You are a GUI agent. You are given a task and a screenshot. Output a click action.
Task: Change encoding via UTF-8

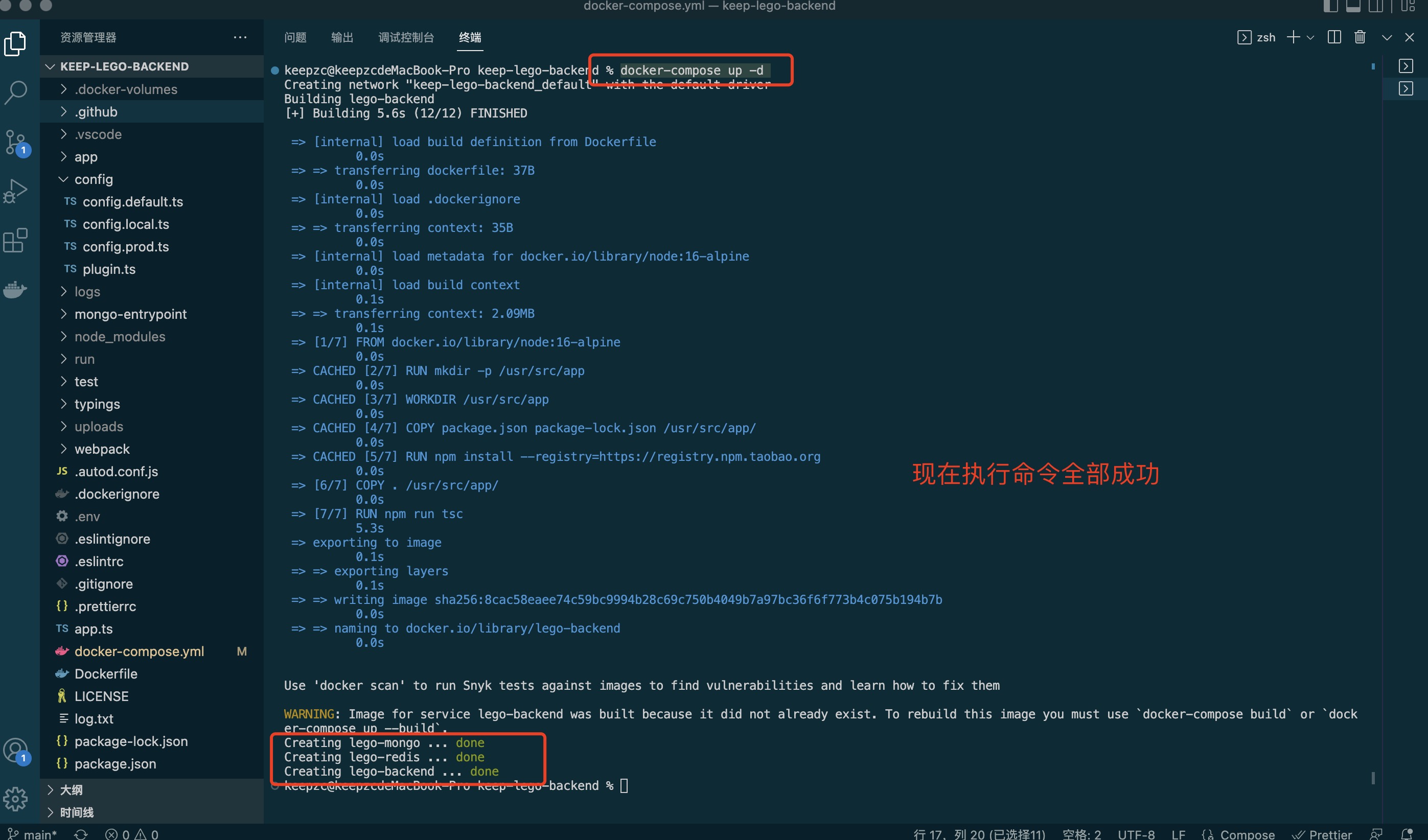pyautogui.click(x=1136, y=834)
